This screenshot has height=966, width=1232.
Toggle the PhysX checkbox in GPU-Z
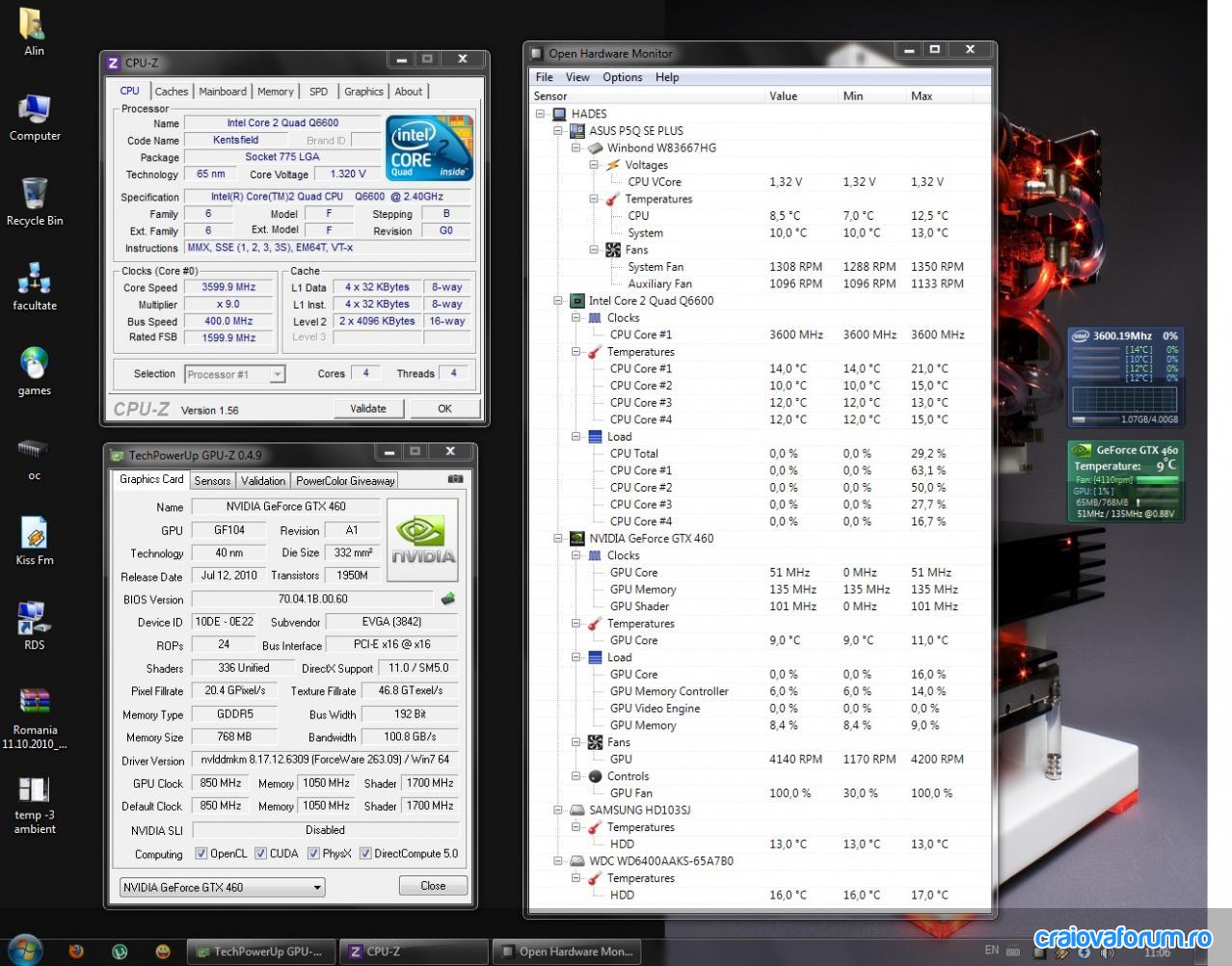(313, 853)
